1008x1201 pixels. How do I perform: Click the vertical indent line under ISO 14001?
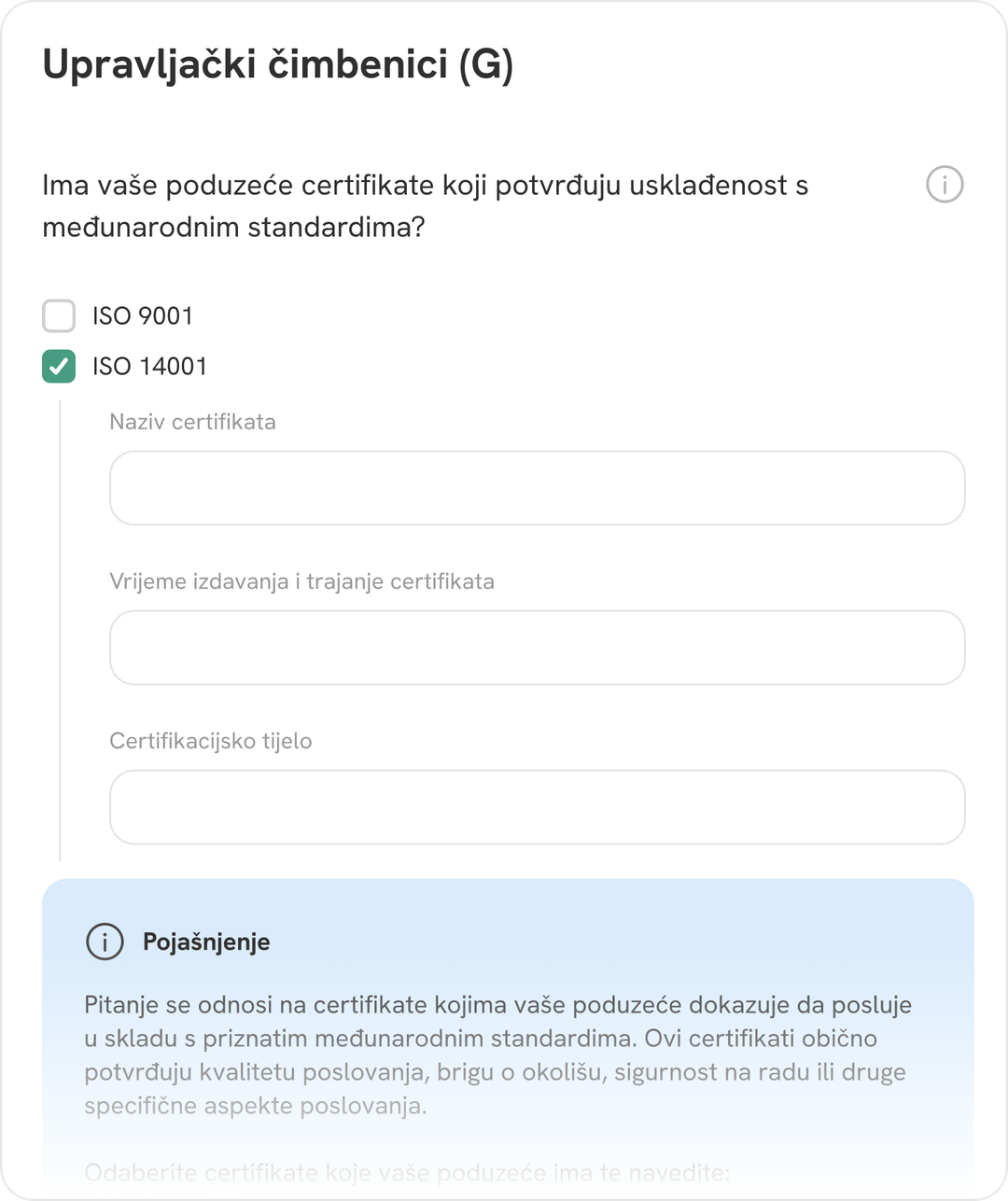tap(60, 630)
